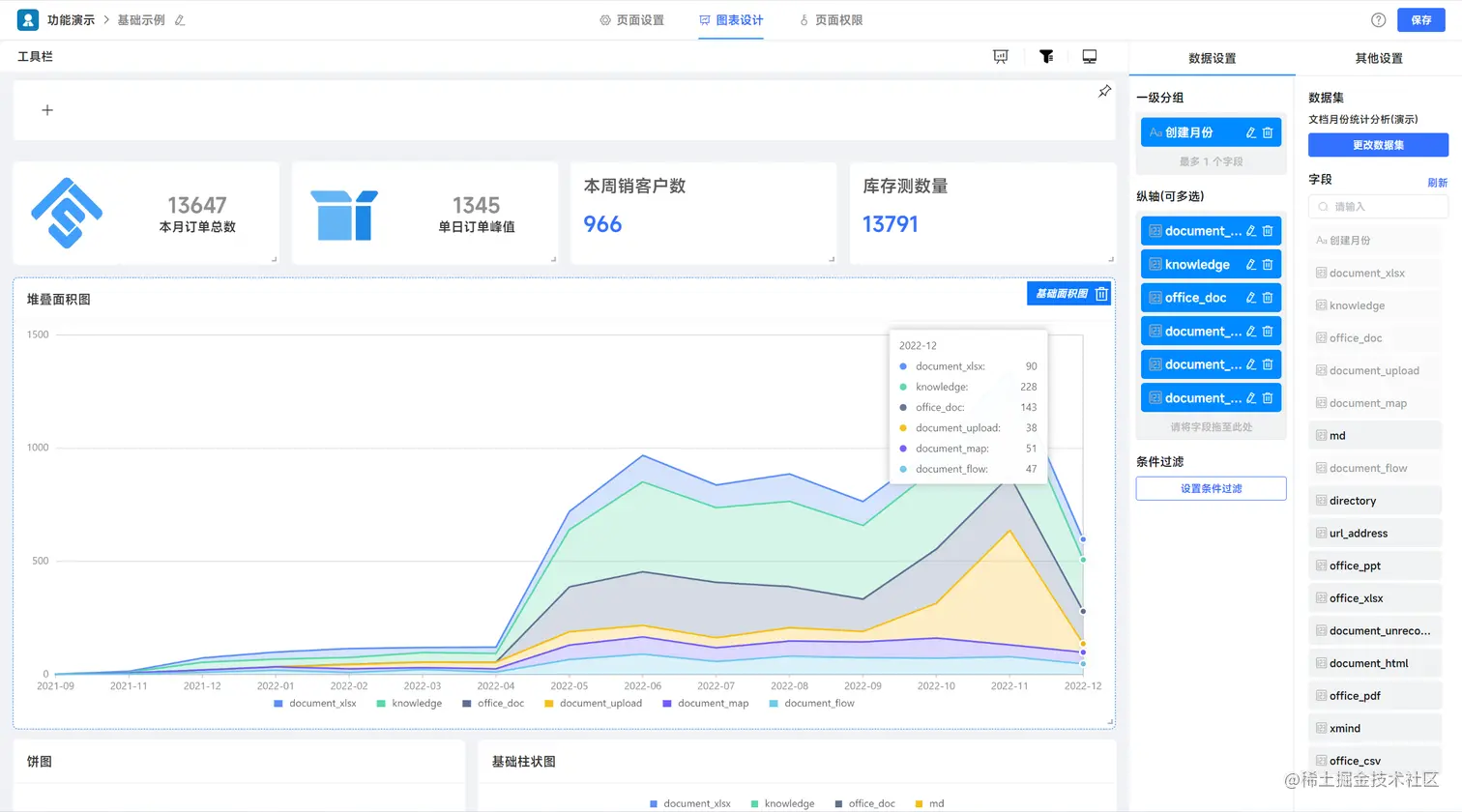Select office_ppt in the 字段 list
This screenshot has height=812, width=1462.
coord(1375,566)
